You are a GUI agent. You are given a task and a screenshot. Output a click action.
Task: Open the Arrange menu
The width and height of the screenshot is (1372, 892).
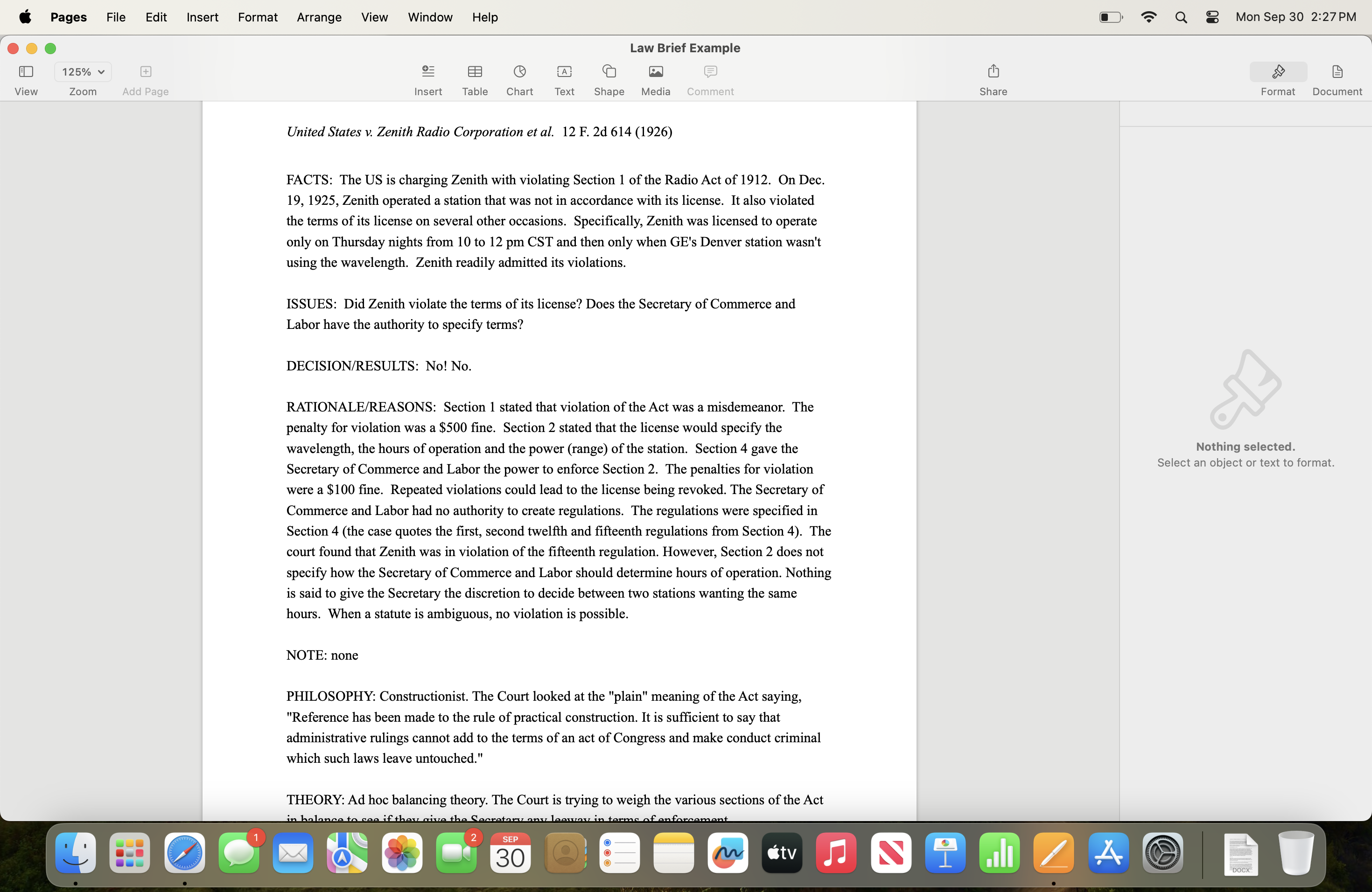[319, 17]
